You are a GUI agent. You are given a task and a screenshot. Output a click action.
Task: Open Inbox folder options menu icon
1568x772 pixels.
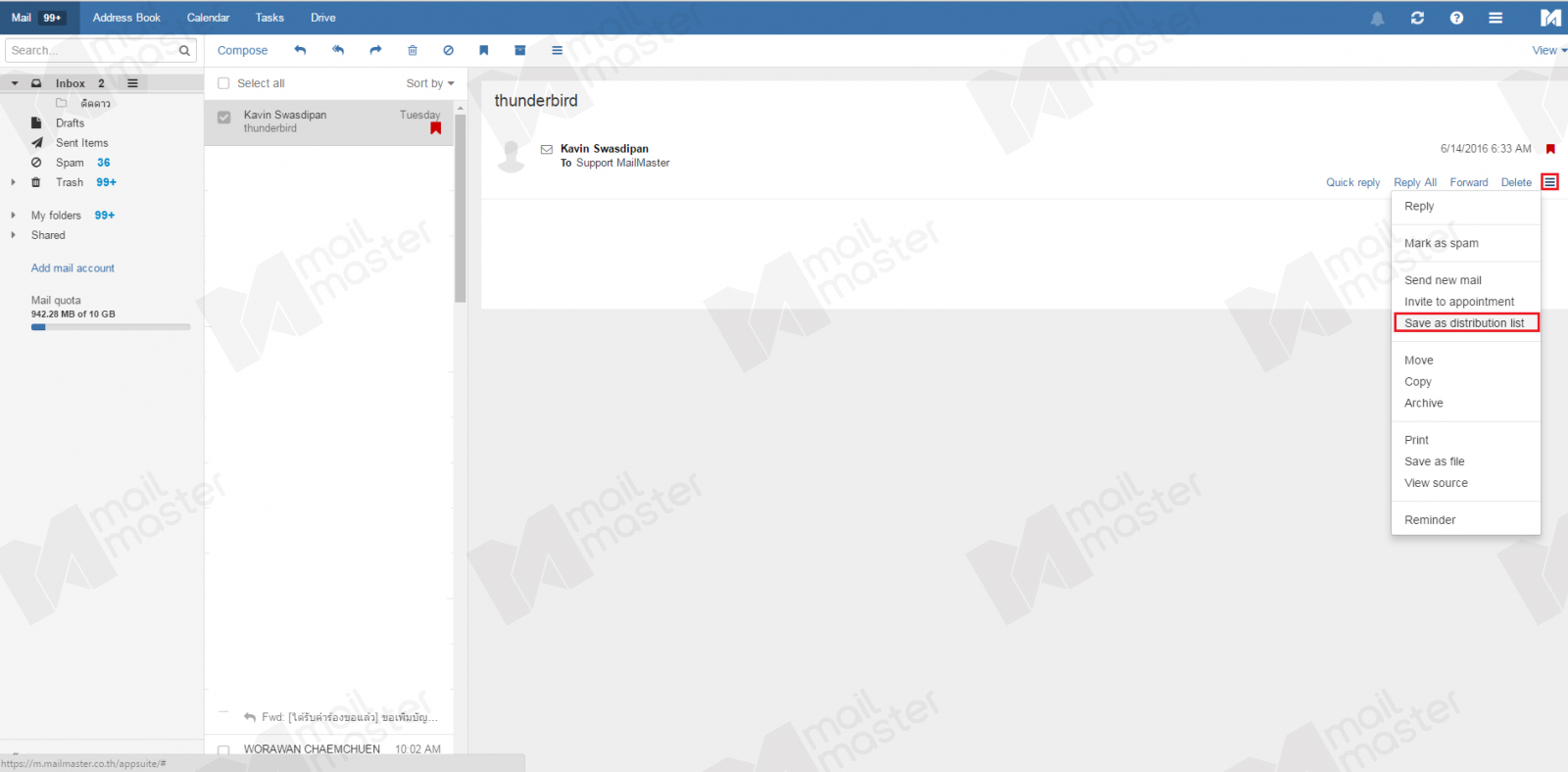click(132, 83)
